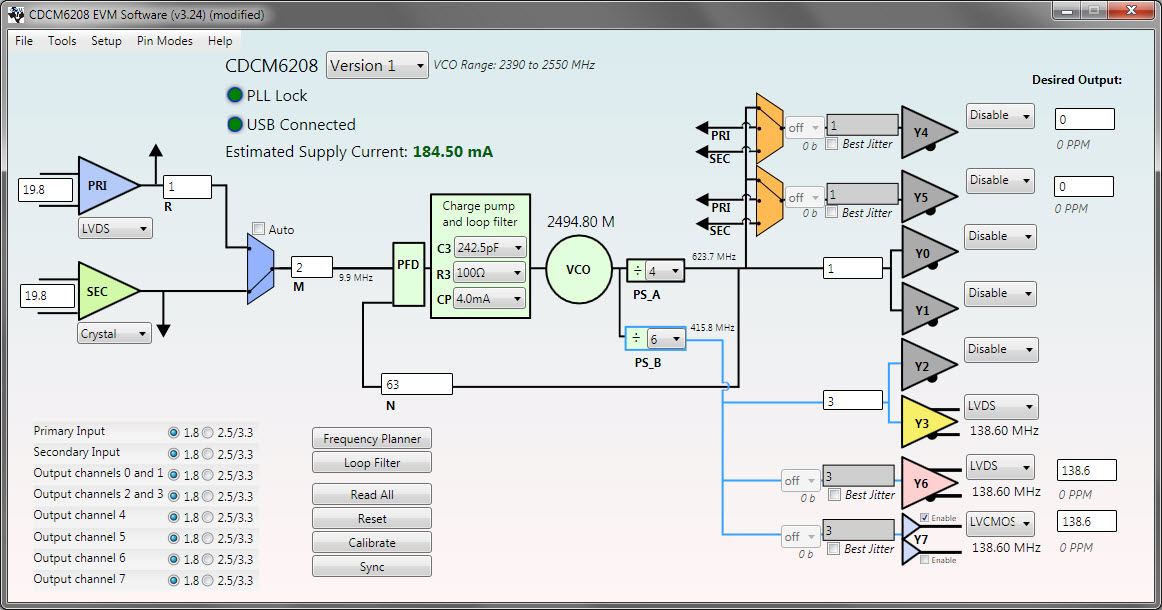The image size is (1162, 610).
Task: Click the Y4 output buffer triangle
Action: pos(927,133)
